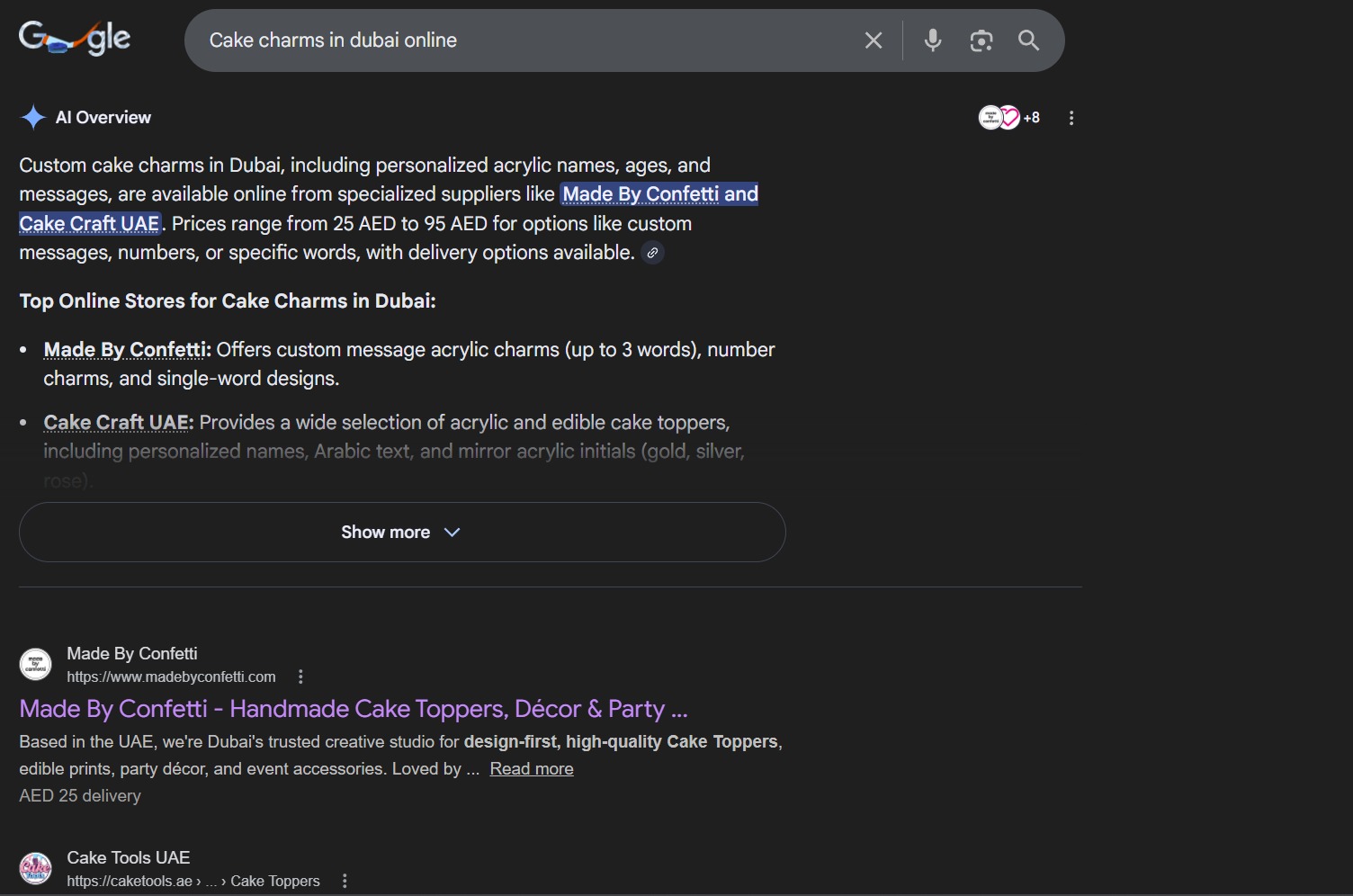Click into the search query field
This screenshot has width=1353, height=896.
[x=522, y=40]
